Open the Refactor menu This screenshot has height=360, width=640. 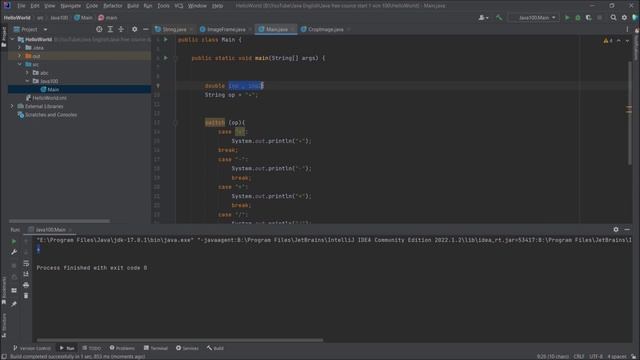pos(113,6)
